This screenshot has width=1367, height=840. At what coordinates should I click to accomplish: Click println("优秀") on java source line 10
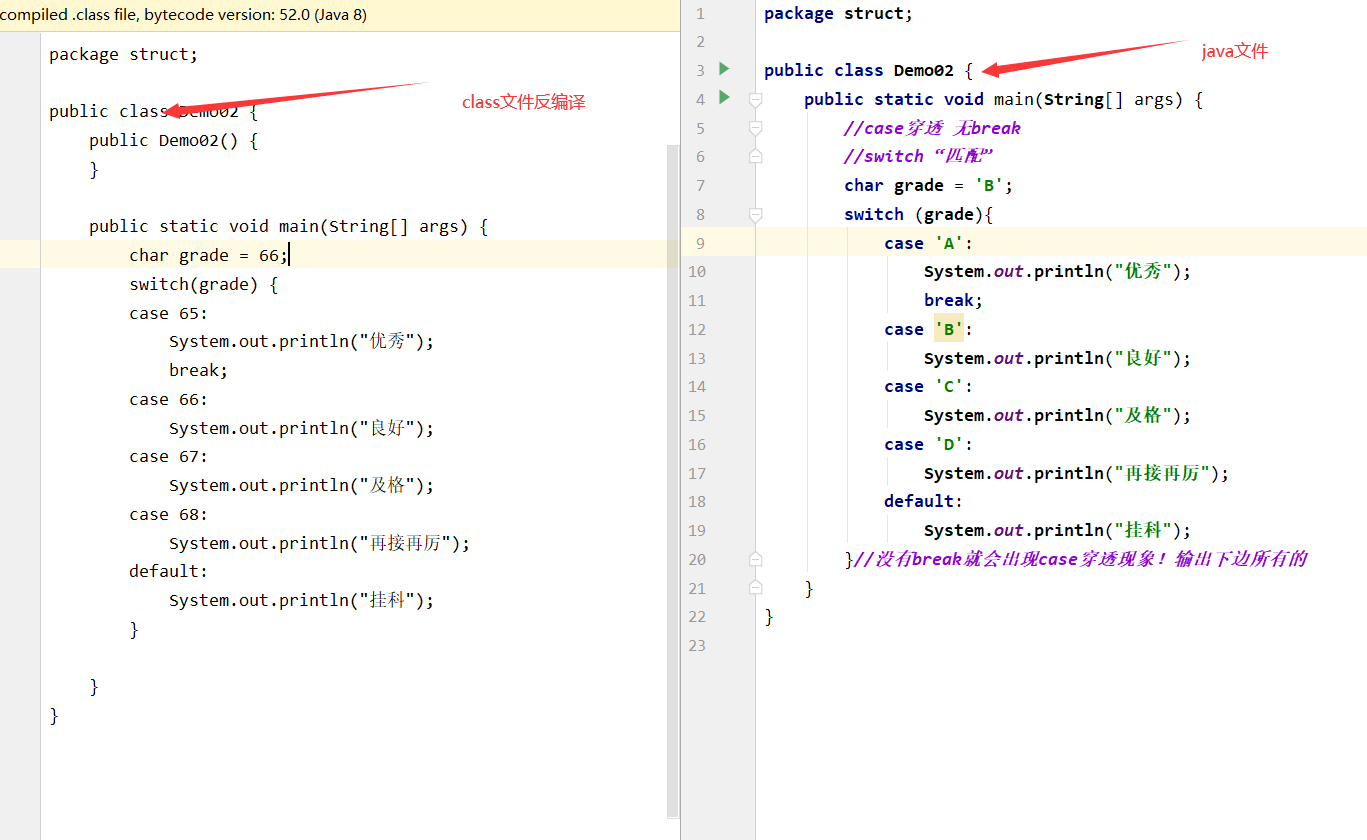pyautogui.click(x=1058, y=271)
